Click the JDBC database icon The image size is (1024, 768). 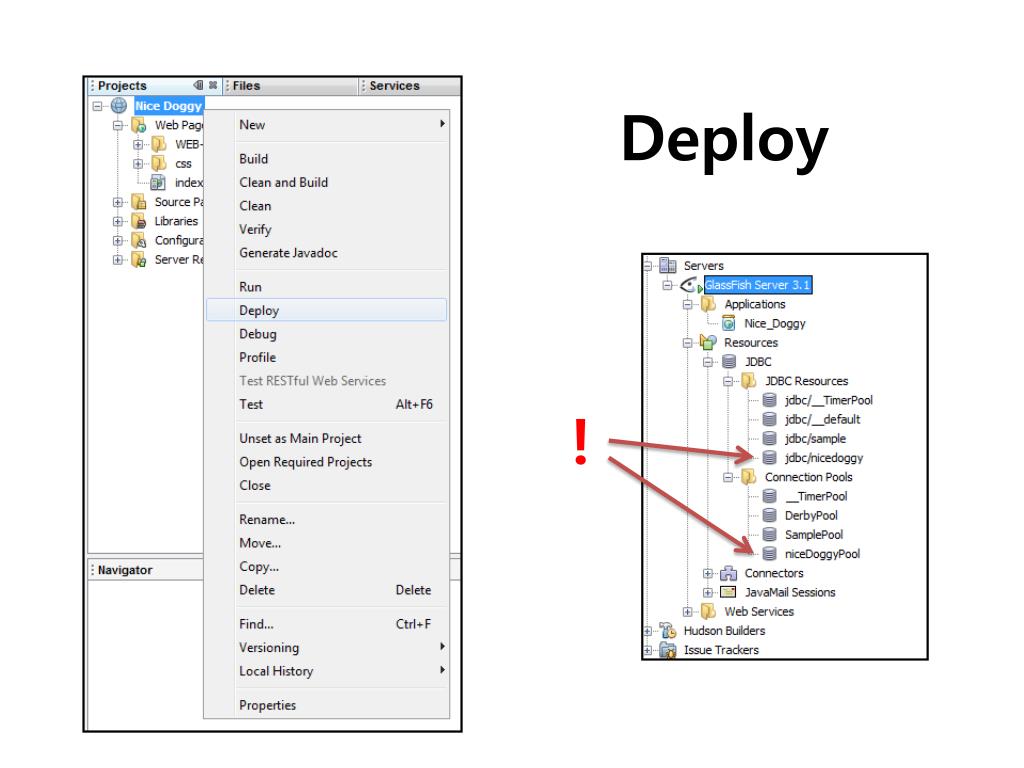[x=729, y=361]
